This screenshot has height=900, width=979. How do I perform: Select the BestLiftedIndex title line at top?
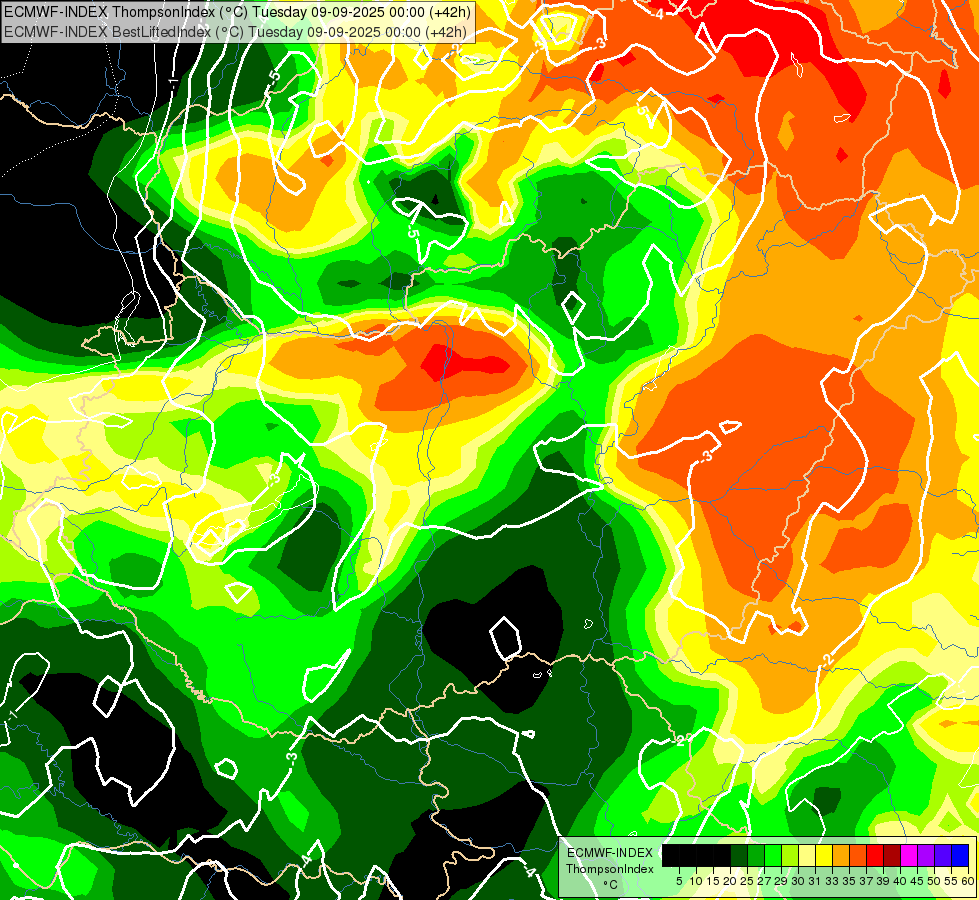tap(235, 31)
